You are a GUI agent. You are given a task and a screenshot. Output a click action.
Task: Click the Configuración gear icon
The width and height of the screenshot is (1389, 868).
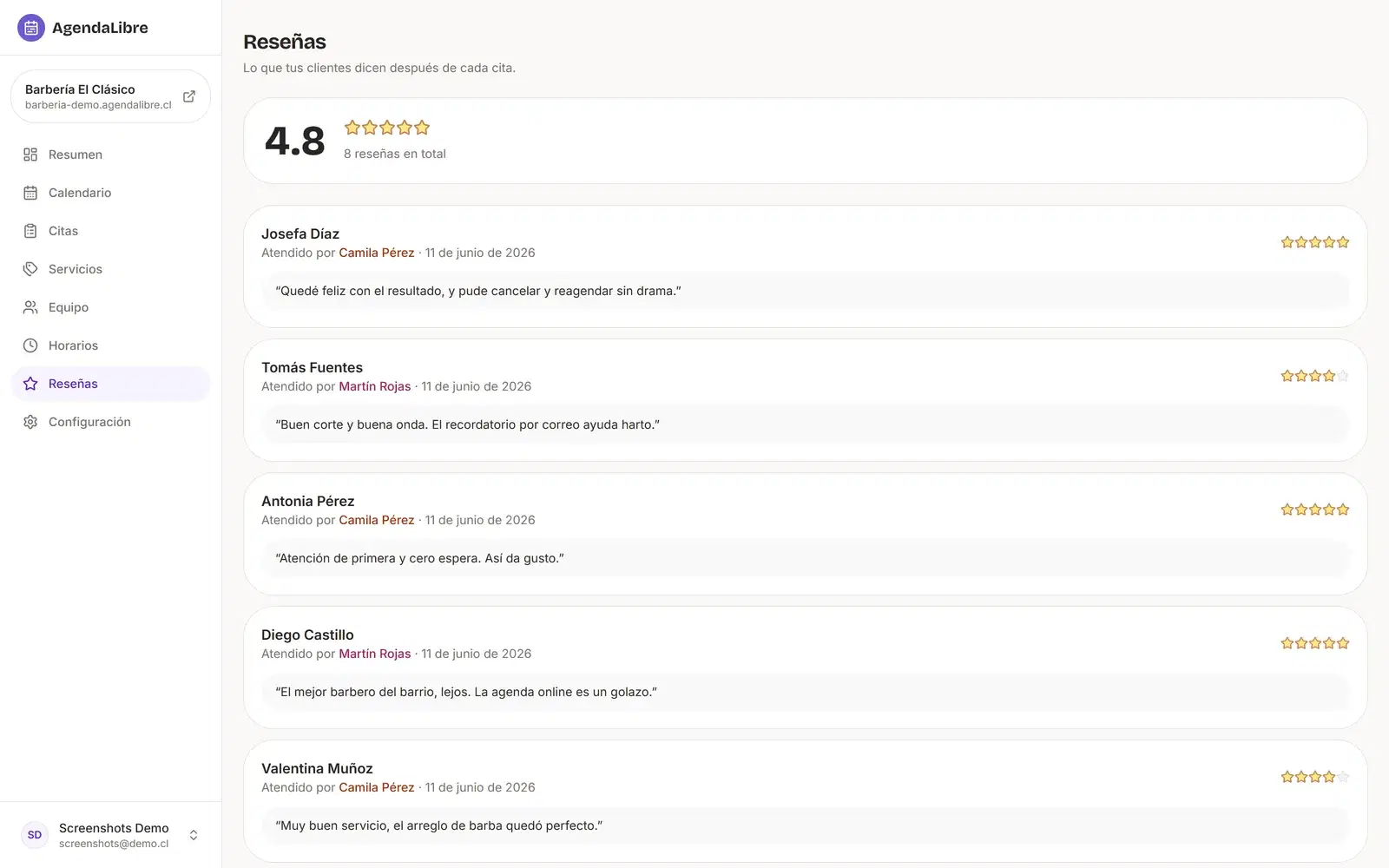pos(30,422)
